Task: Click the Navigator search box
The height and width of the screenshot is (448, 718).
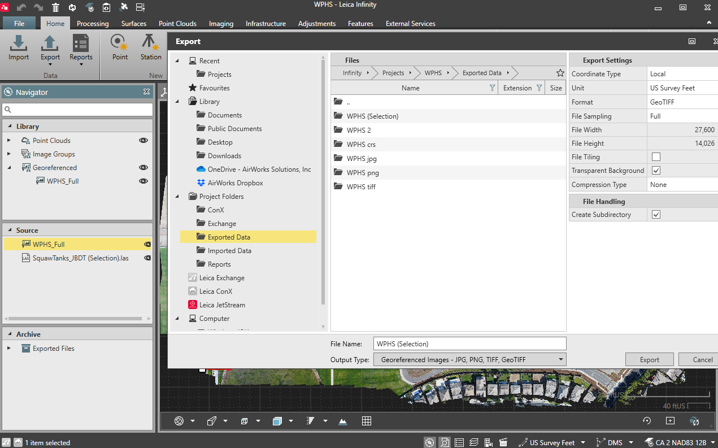Action: point(77,109)
